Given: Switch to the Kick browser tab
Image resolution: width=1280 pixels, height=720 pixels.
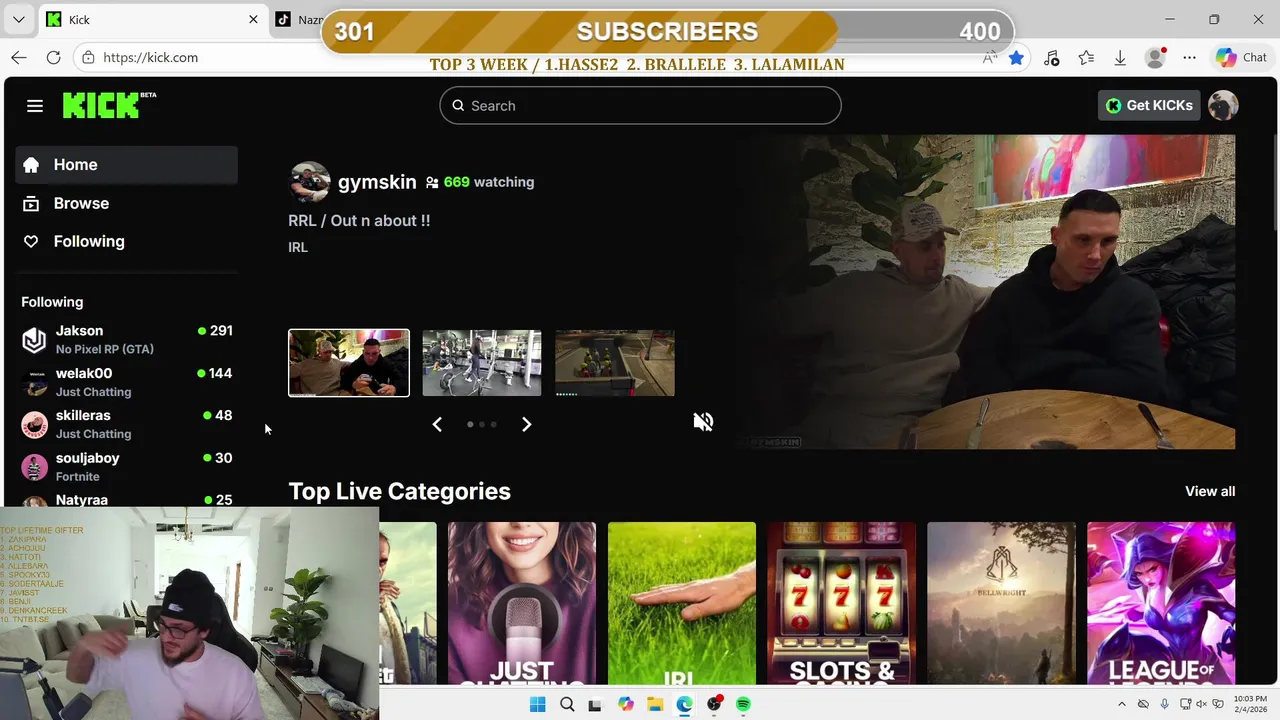Looking at the screenshot, I should pyautogui.click(x=155, y=19).
